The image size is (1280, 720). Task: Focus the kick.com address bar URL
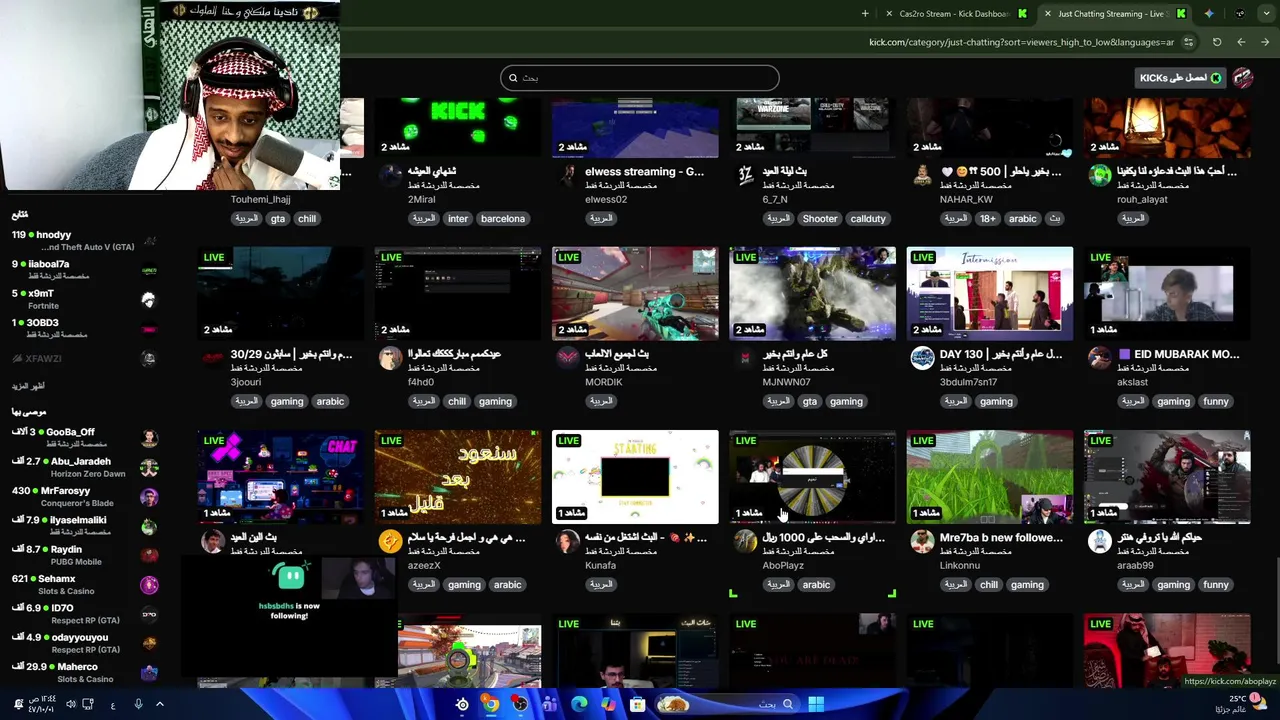pos(1021,42)
